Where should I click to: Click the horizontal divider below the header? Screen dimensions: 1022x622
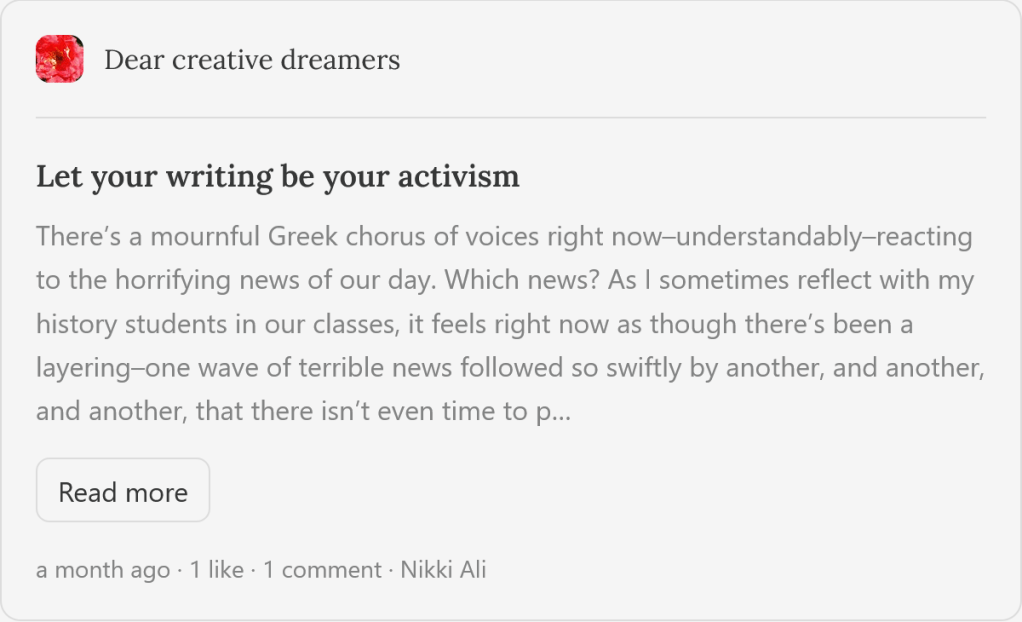point(510,118)
